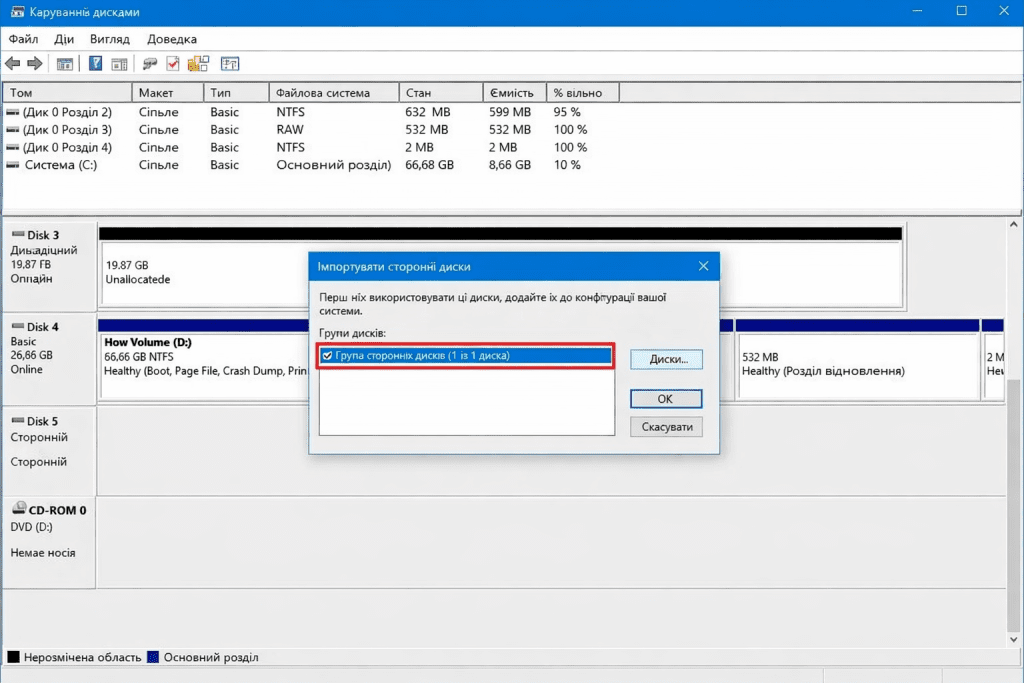Click the Forward arrow toolbar icon

(x=35, y=64)
